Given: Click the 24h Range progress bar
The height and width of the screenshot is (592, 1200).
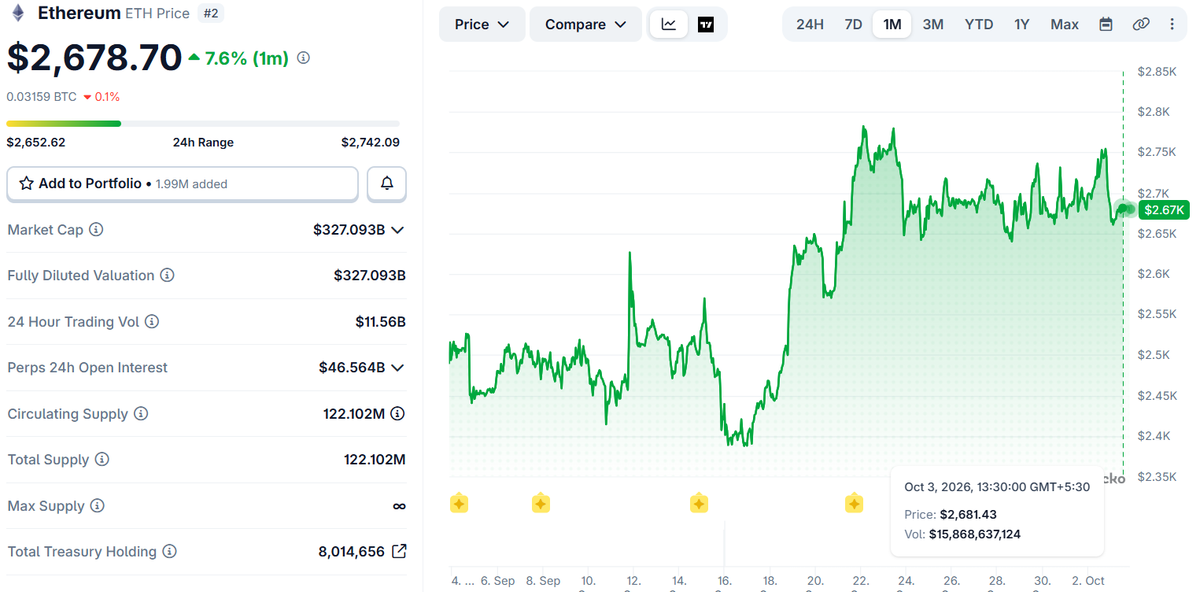Looking at the screenshot, I should [203, 123].
